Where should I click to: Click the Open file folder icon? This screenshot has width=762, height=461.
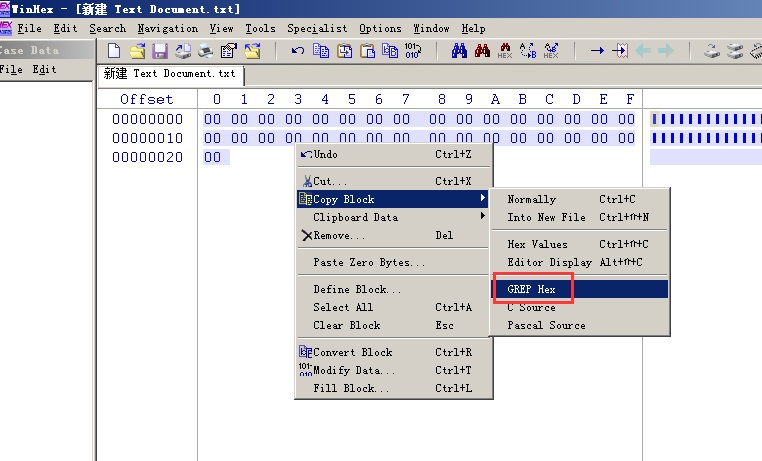137,51
